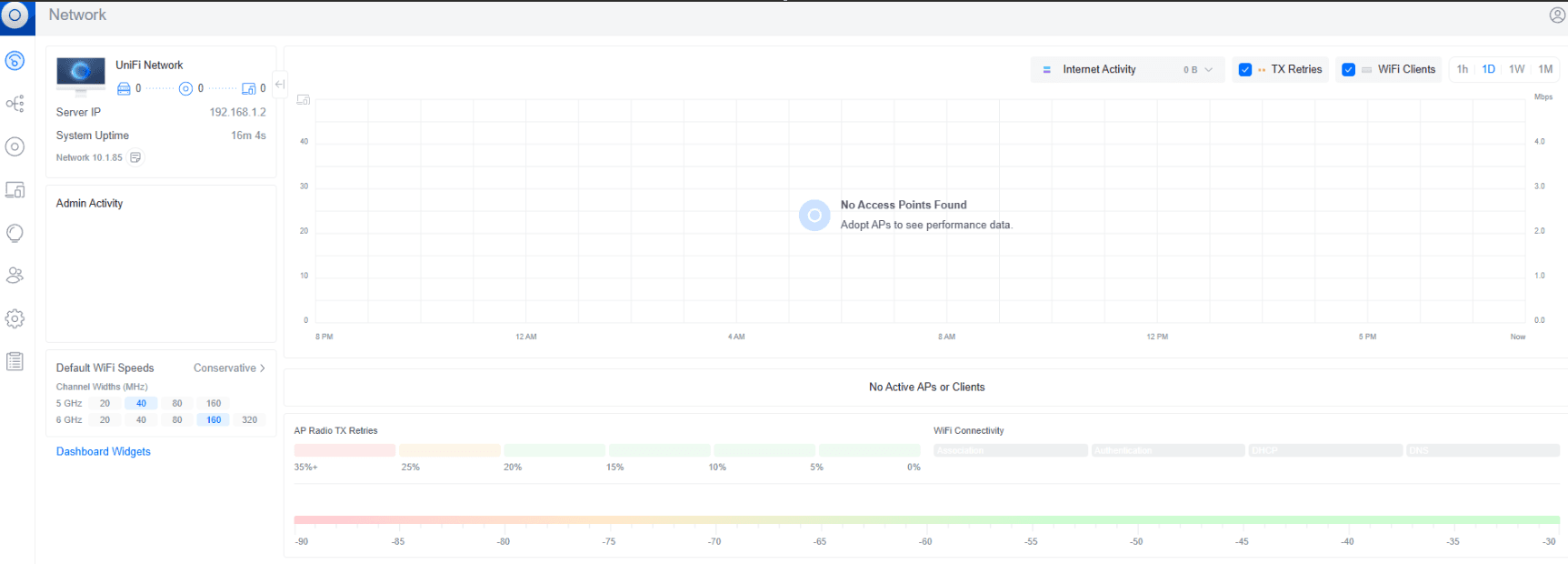Viewport: 1568px width, 564px height.
Task: Open the Settings gear in the sidebar
Action: [15, 319]
